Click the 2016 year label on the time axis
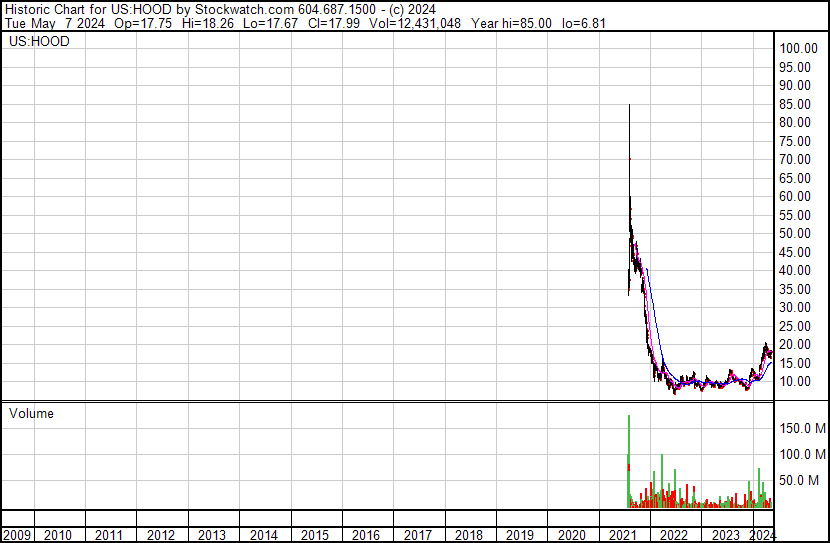 [366, 535]
